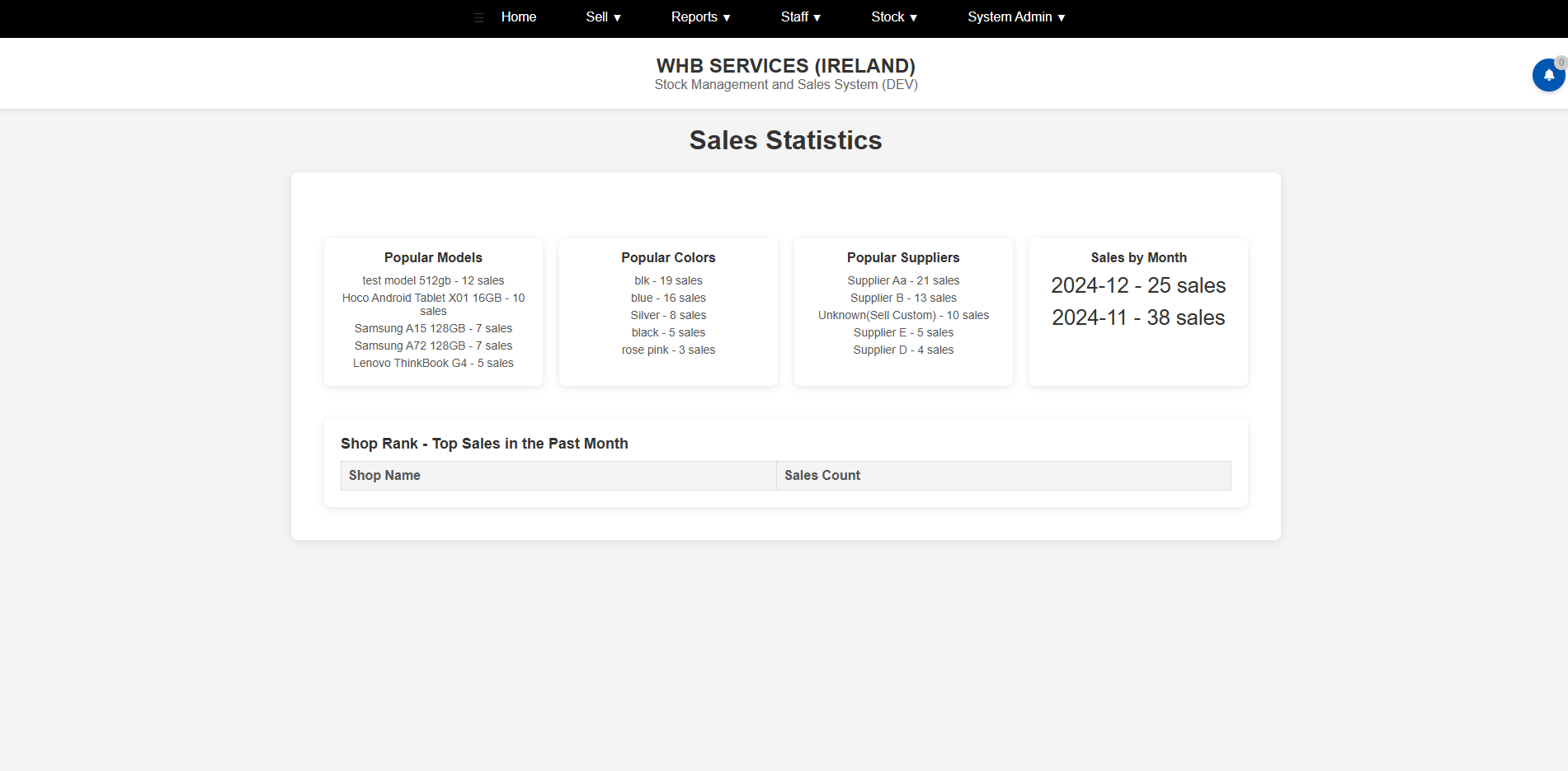The height and width of the screenshot is (771, 1568).
Task: Click 'Samsung A72 128GB - 7 sales'
Action: pyautogui.click(x=433, y=346)
